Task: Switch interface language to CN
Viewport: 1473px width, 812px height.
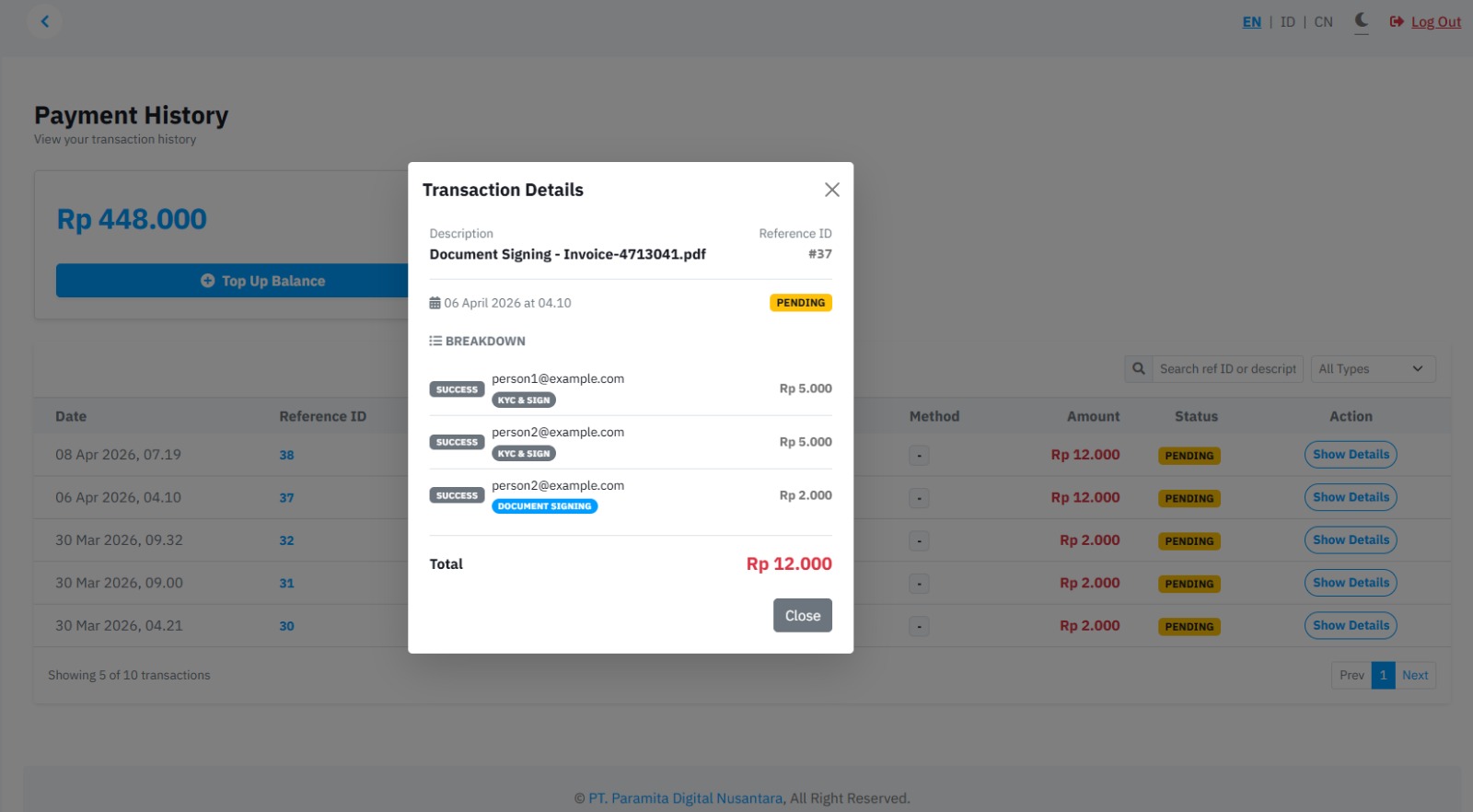Action: click(1323, 21)
